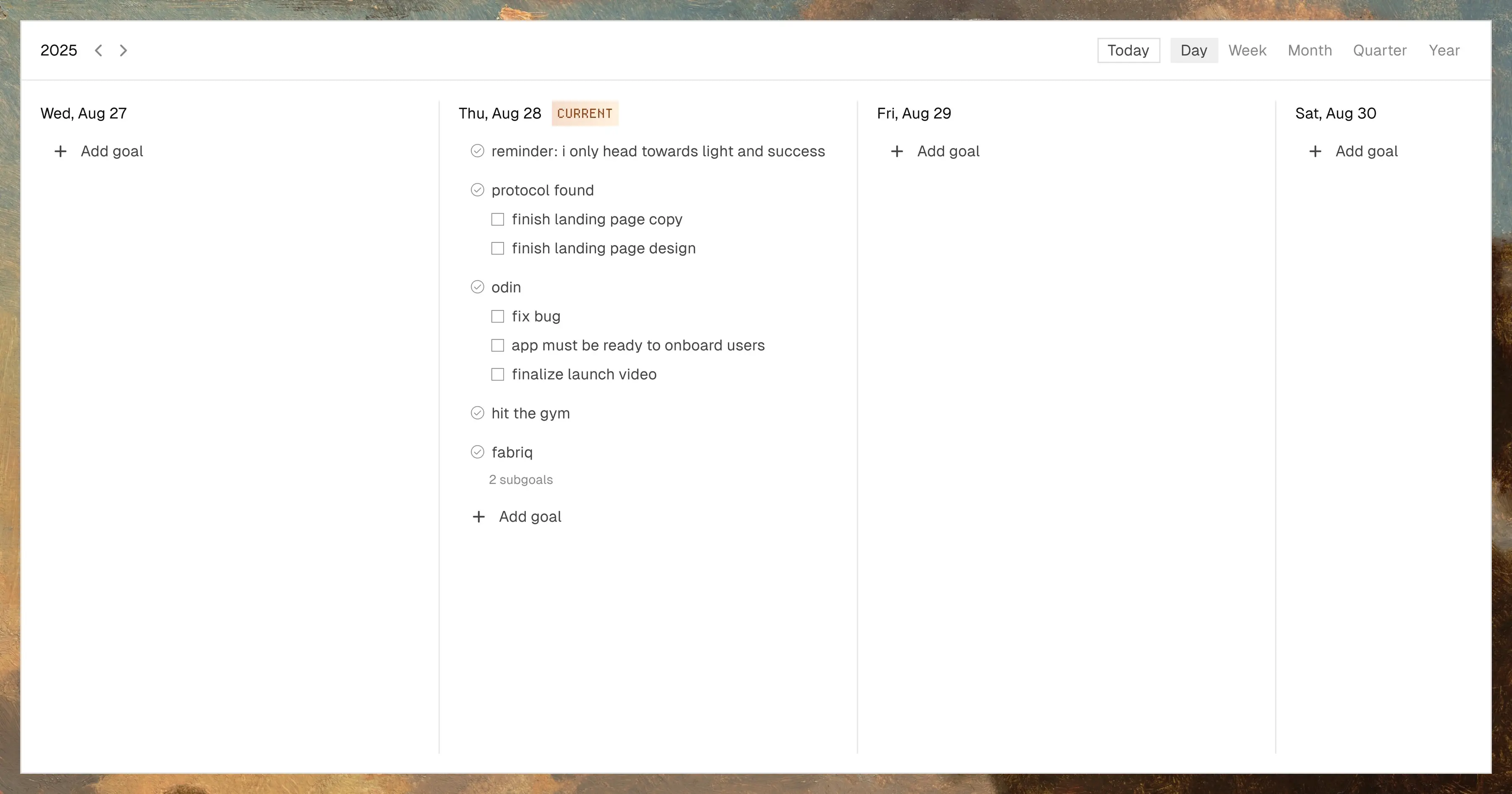Click the previous period left arrow
This screenshot has width=1512, height=794.
pos(99,50)
